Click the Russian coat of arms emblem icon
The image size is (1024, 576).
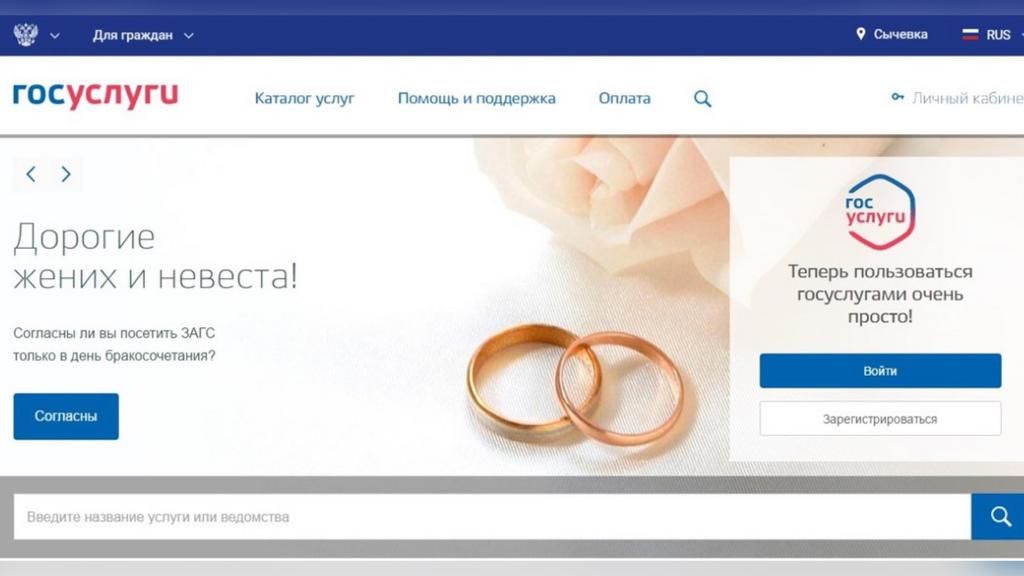25,35
